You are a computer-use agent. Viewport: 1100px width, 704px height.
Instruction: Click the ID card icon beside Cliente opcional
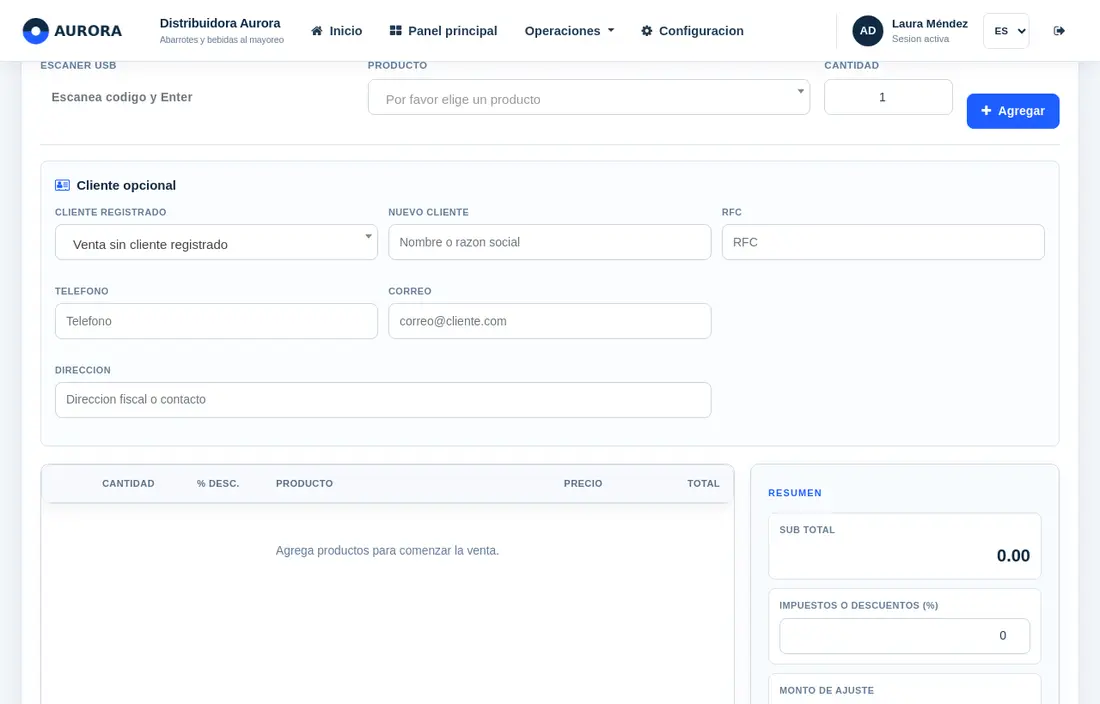(x=62, y=185)
